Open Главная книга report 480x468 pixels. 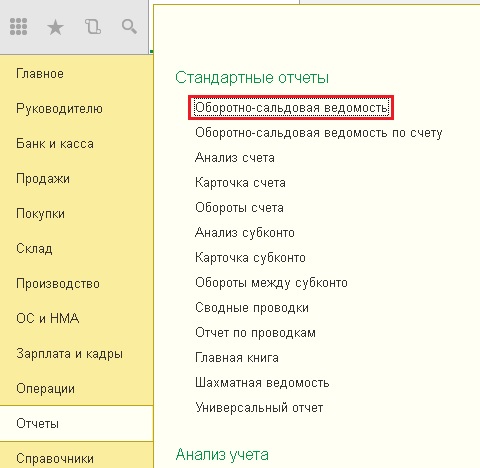pos(237,358)
